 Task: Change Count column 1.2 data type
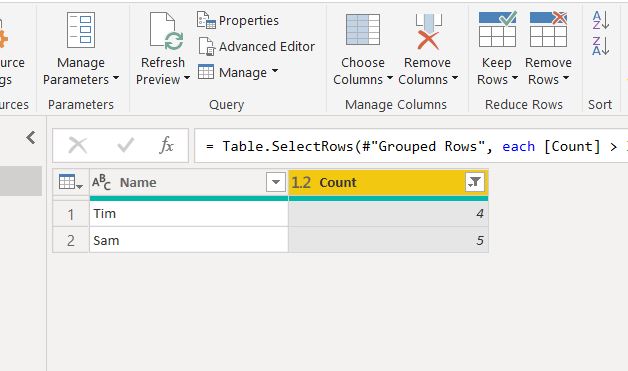(x=301, y=183)
